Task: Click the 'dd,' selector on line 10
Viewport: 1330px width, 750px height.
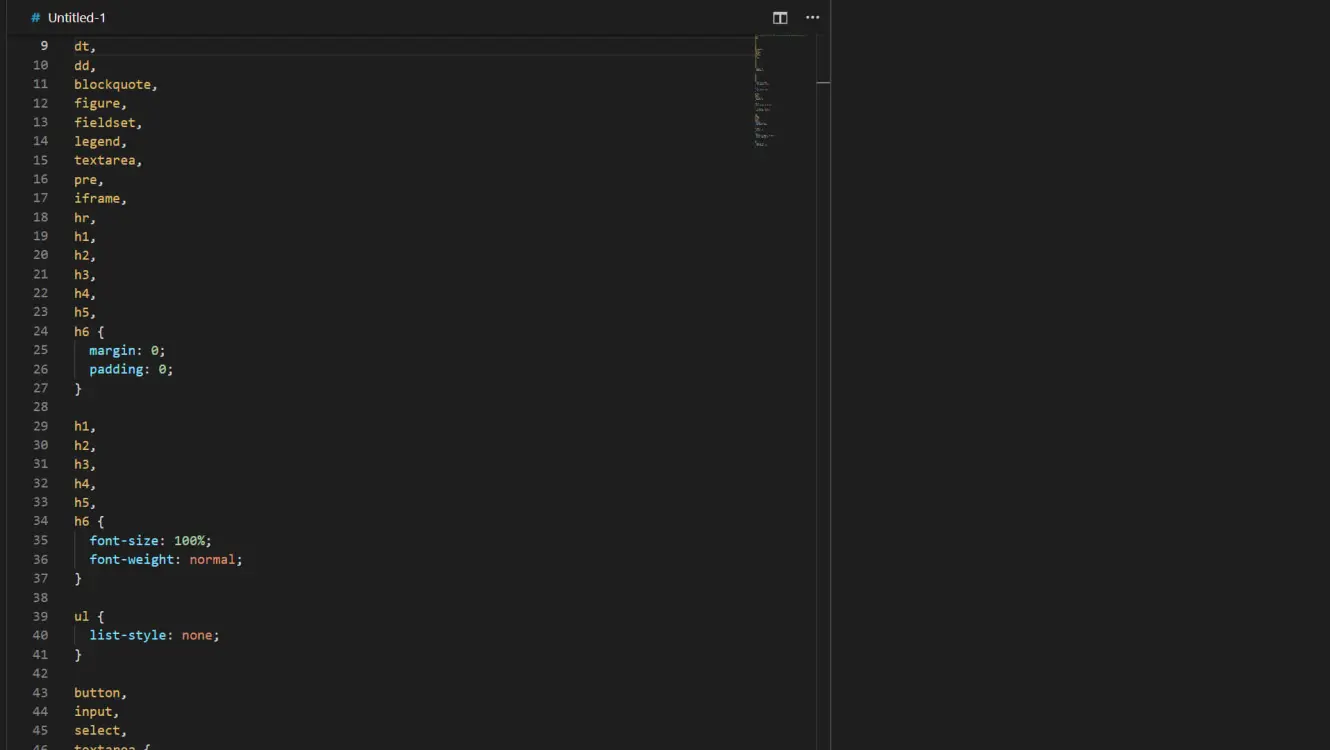Action: click(x=85, y=65)
